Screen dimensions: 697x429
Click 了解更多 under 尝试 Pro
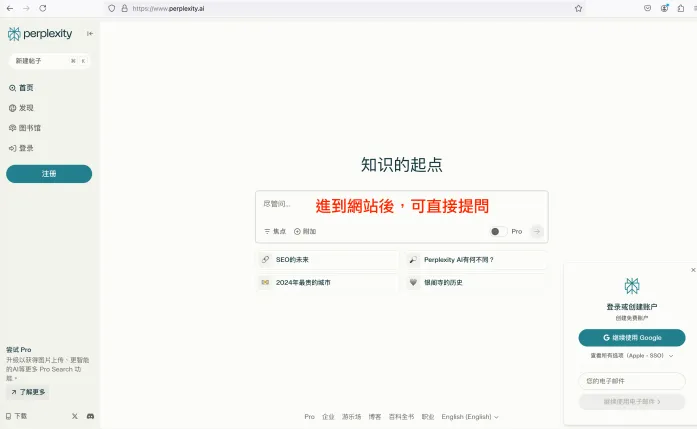point(28,392)
